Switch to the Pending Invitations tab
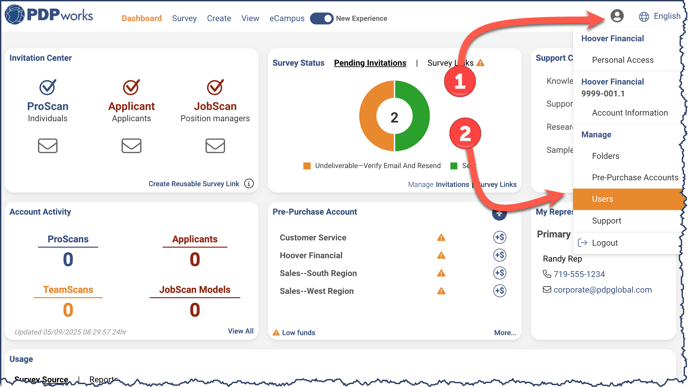The image size is (688, 387). coord(370,63)
